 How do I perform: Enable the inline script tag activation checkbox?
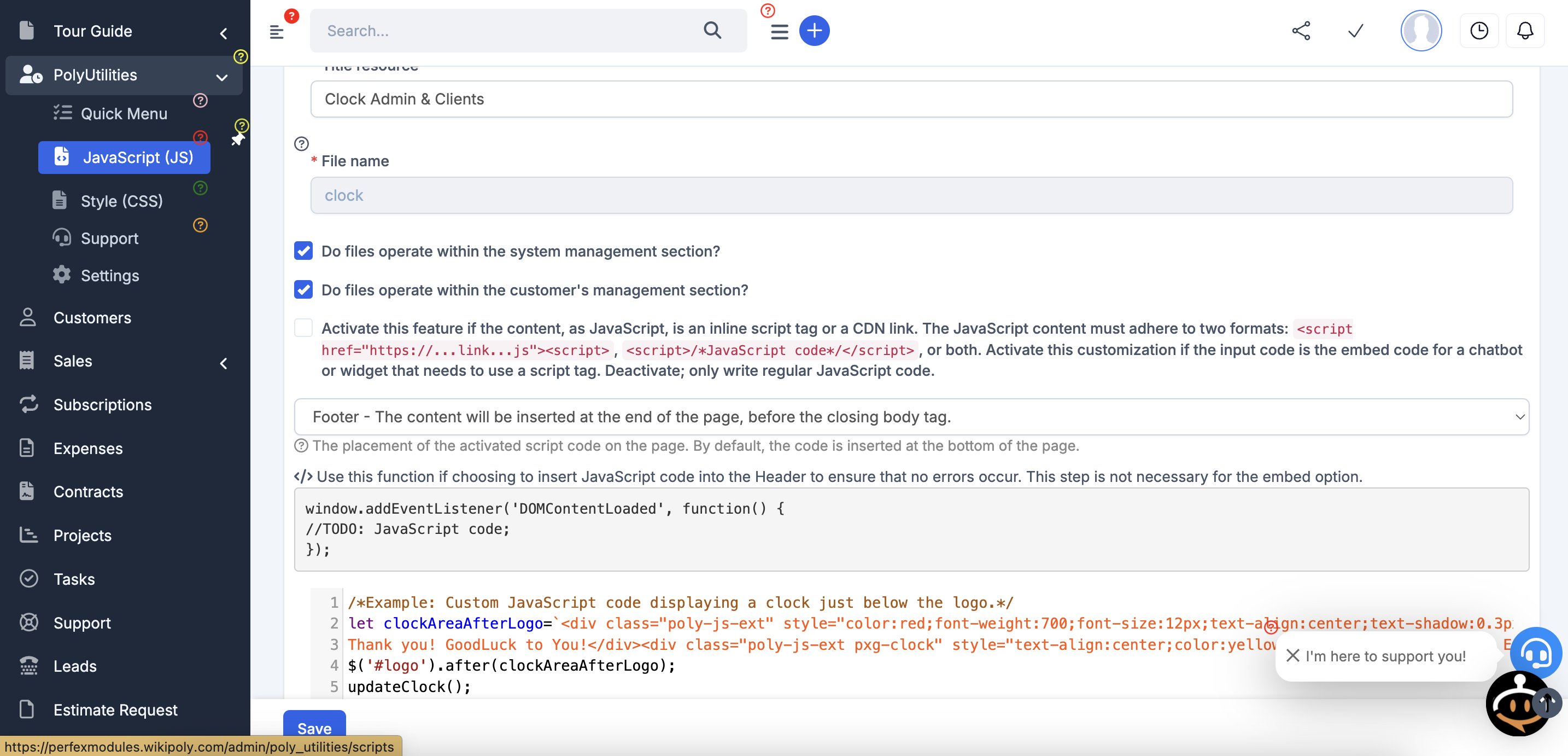pos(303,327)
